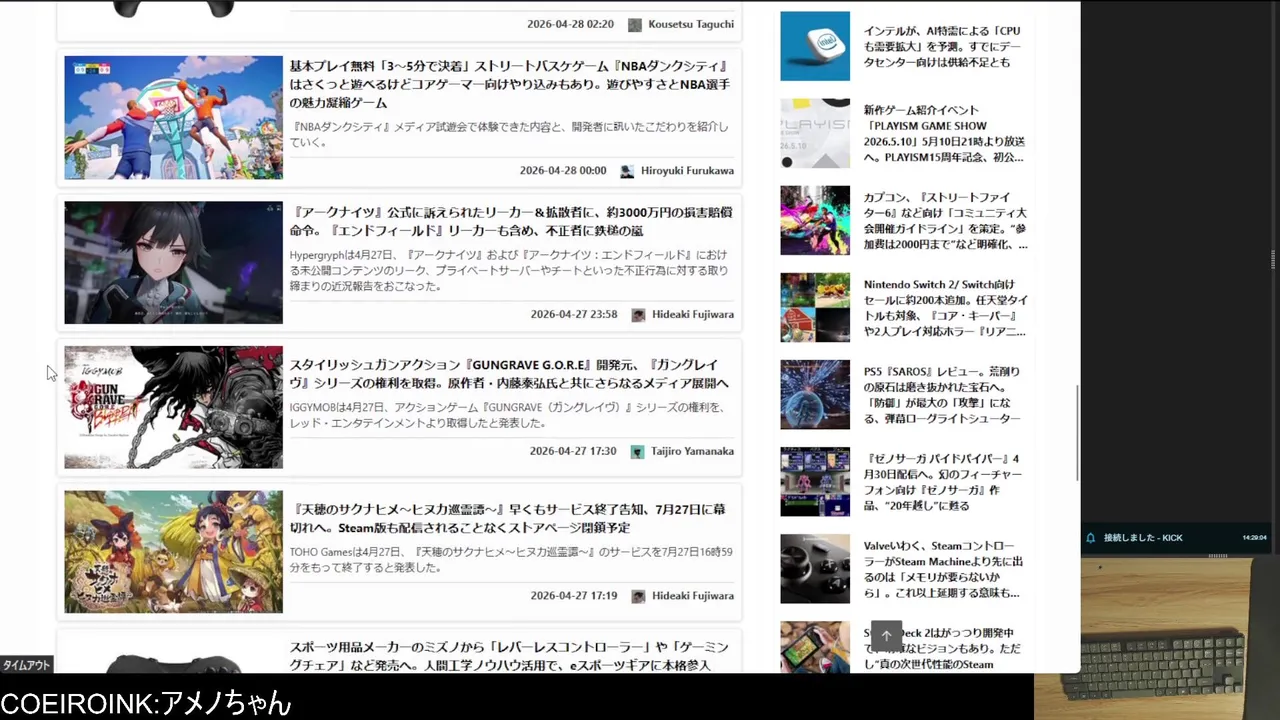Viewport: 1280px width, 720px height.
Task: Click Hideaki Fujiwara avatar on the Arknights article
Action: pyautogui.click(x=639, y=315)
